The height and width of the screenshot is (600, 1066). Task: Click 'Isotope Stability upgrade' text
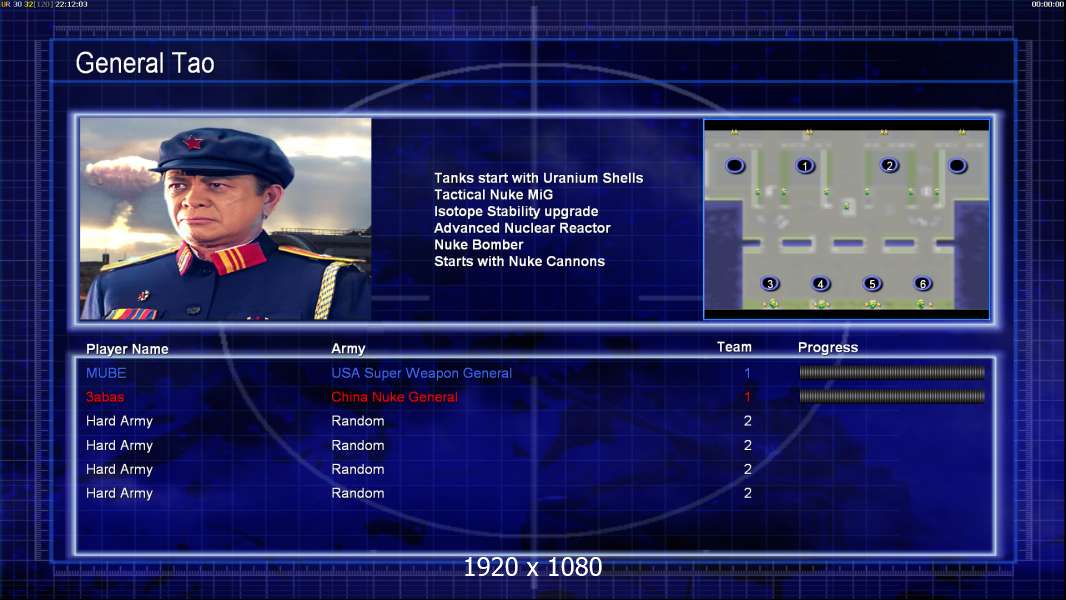516,211
